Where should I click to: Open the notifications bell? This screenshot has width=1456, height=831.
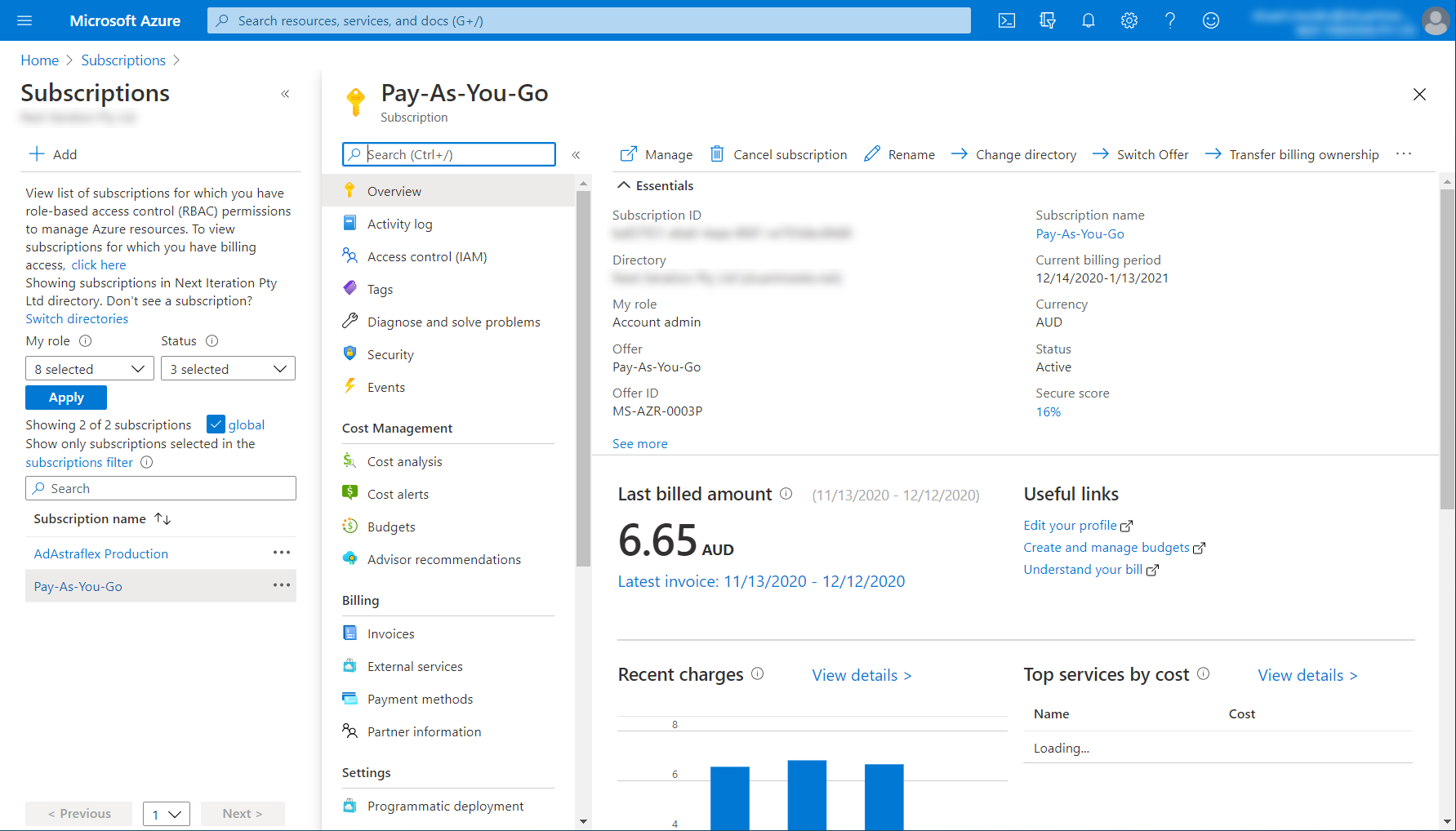coord(1089,20)
